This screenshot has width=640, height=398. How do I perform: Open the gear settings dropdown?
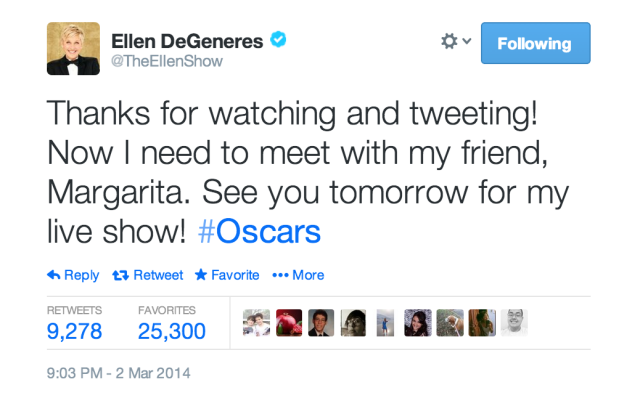point(456,41)
